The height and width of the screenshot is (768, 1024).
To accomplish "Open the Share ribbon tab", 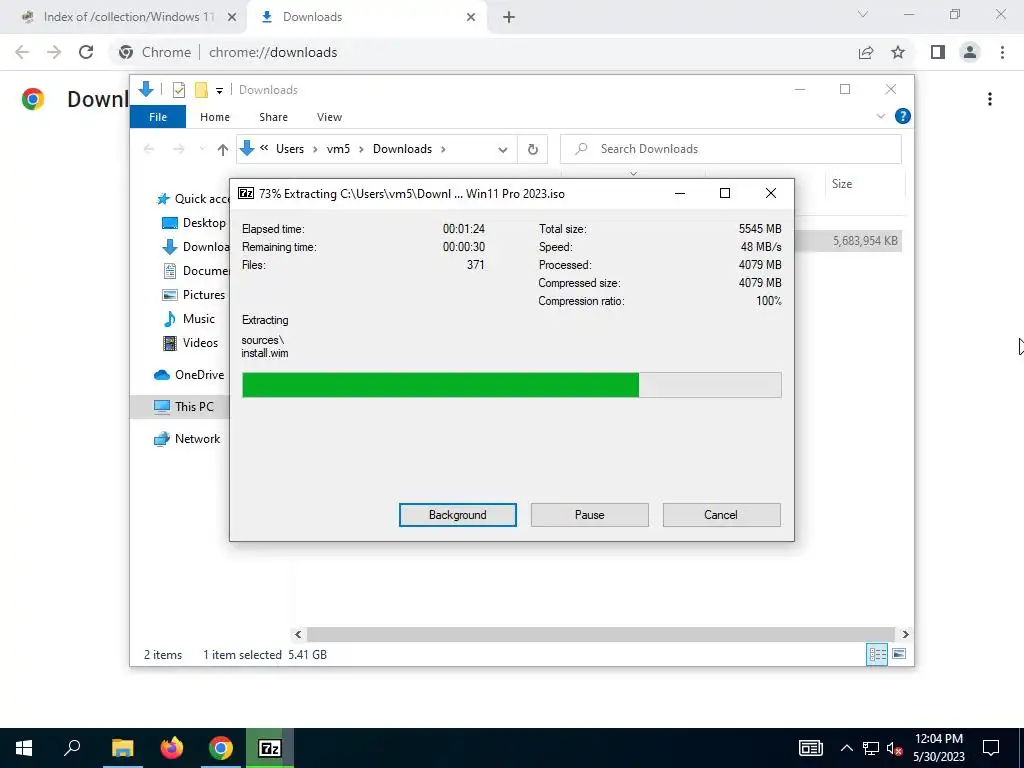I will (273, 117).
